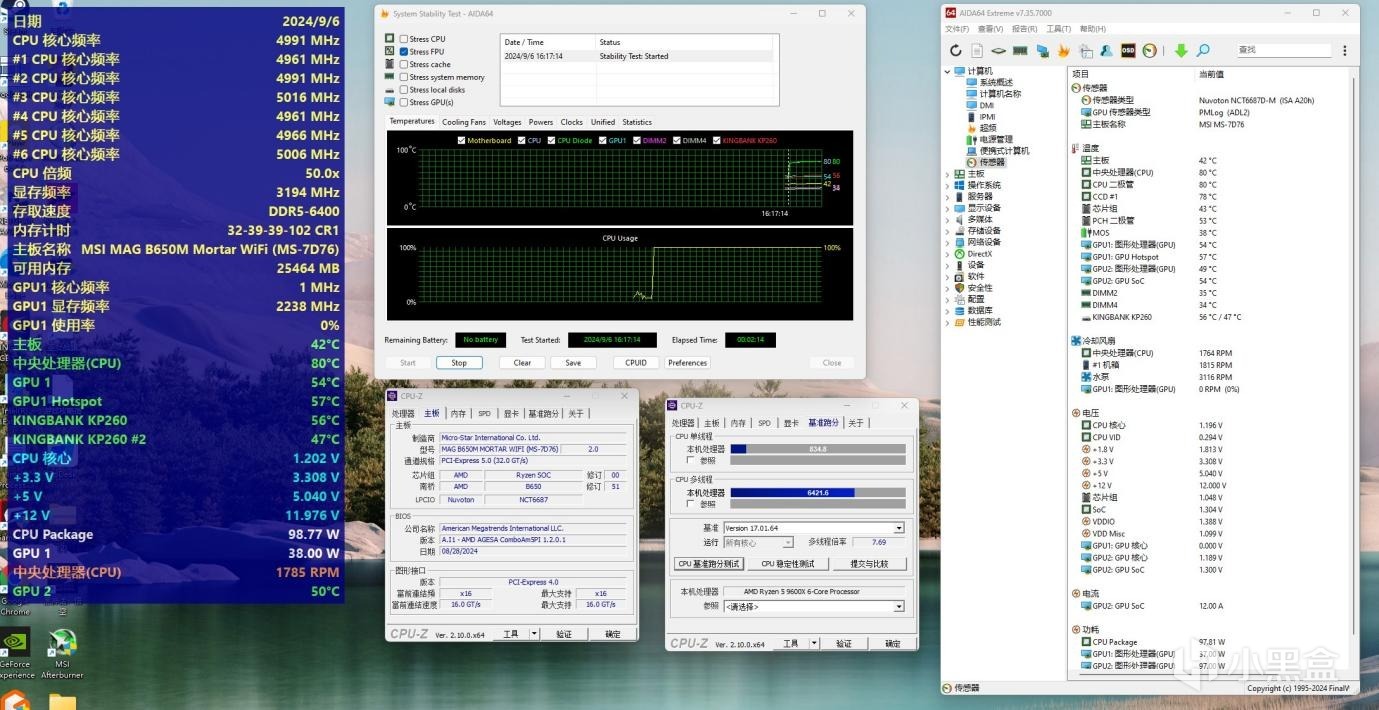Switch to the Cooling Fans tab

pos(464,122)
